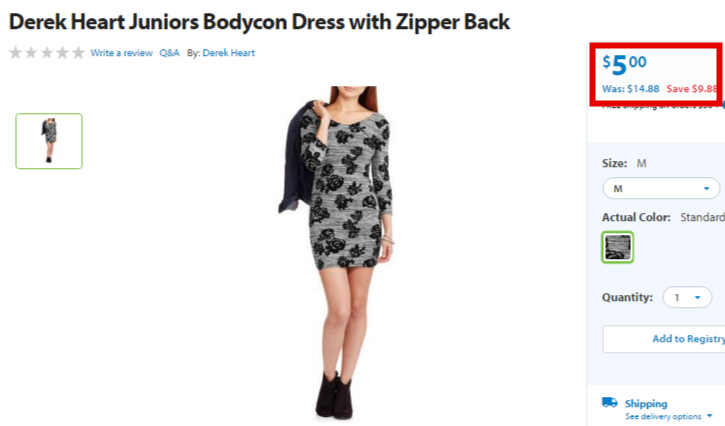This screenshot has width=725, height=426.
Task: Click the Shipping truck icon
Action: click(609, 402)
